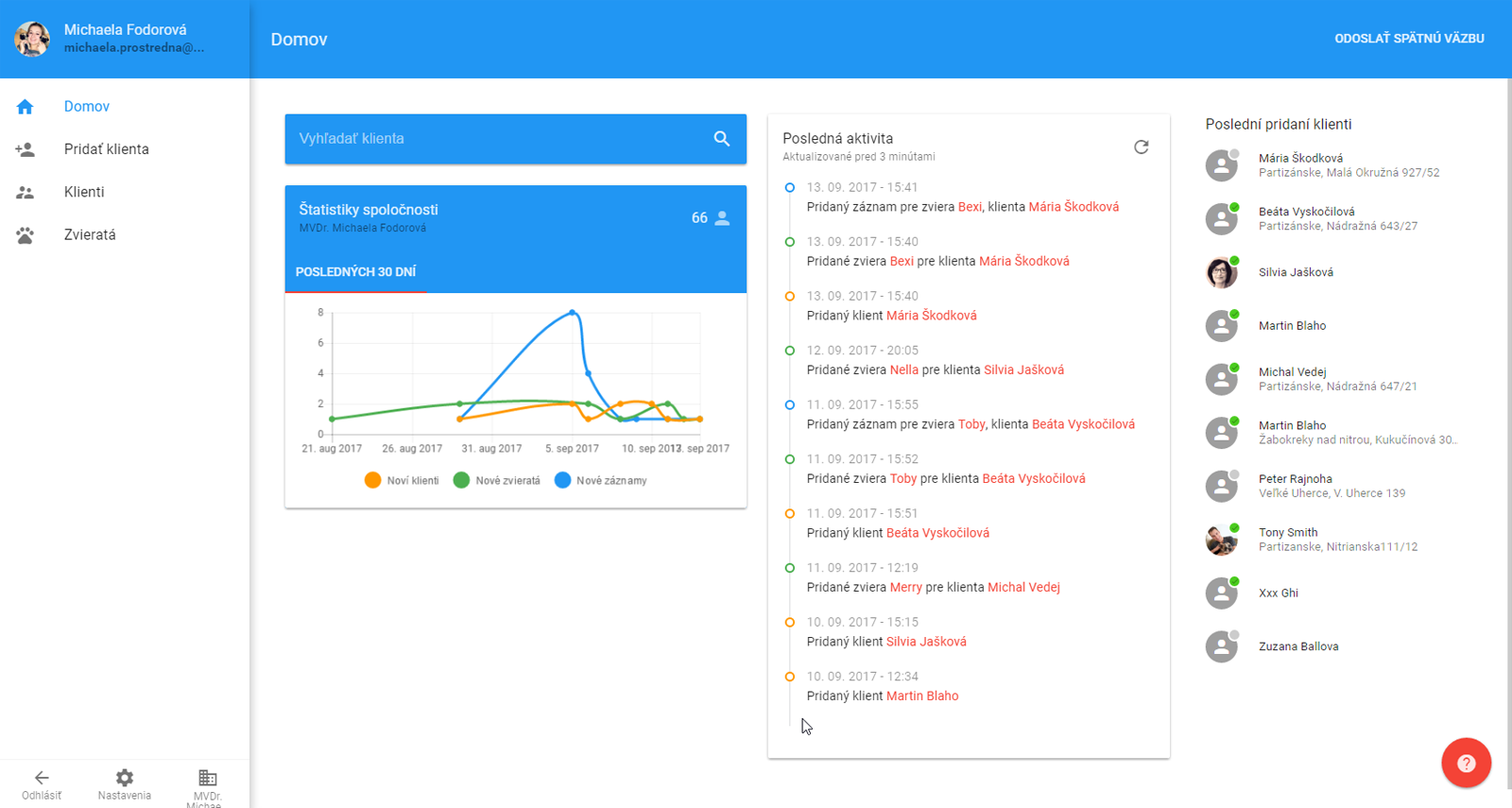
Task: Open the Zvieratá menu item
Action: [125, 234]
